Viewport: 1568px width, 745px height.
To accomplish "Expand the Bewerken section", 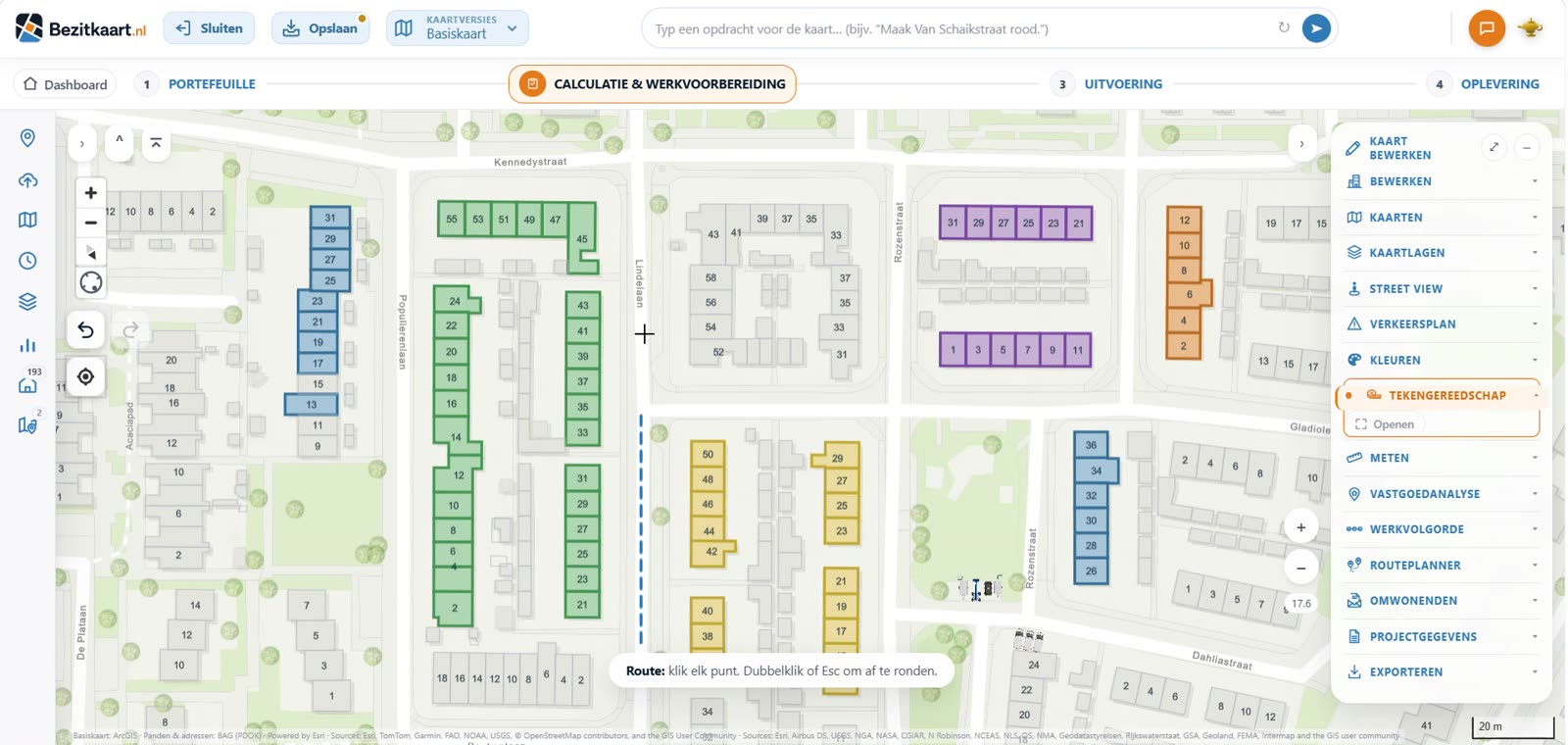I will 1442,181.
